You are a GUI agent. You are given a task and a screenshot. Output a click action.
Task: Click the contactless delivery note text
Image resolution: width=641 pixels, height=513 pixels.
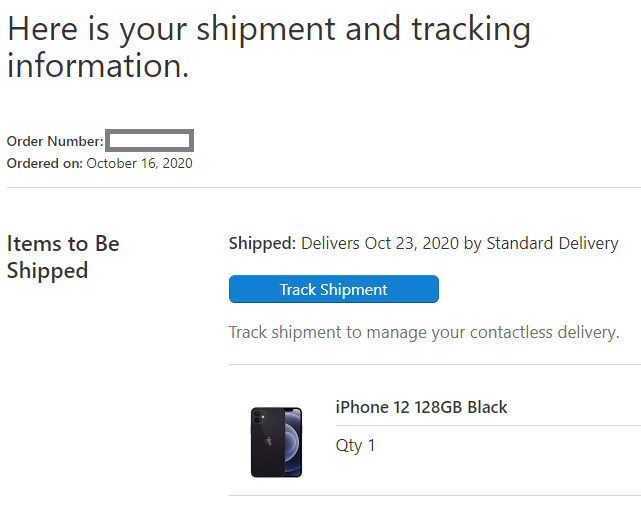(x=424, y=332)
